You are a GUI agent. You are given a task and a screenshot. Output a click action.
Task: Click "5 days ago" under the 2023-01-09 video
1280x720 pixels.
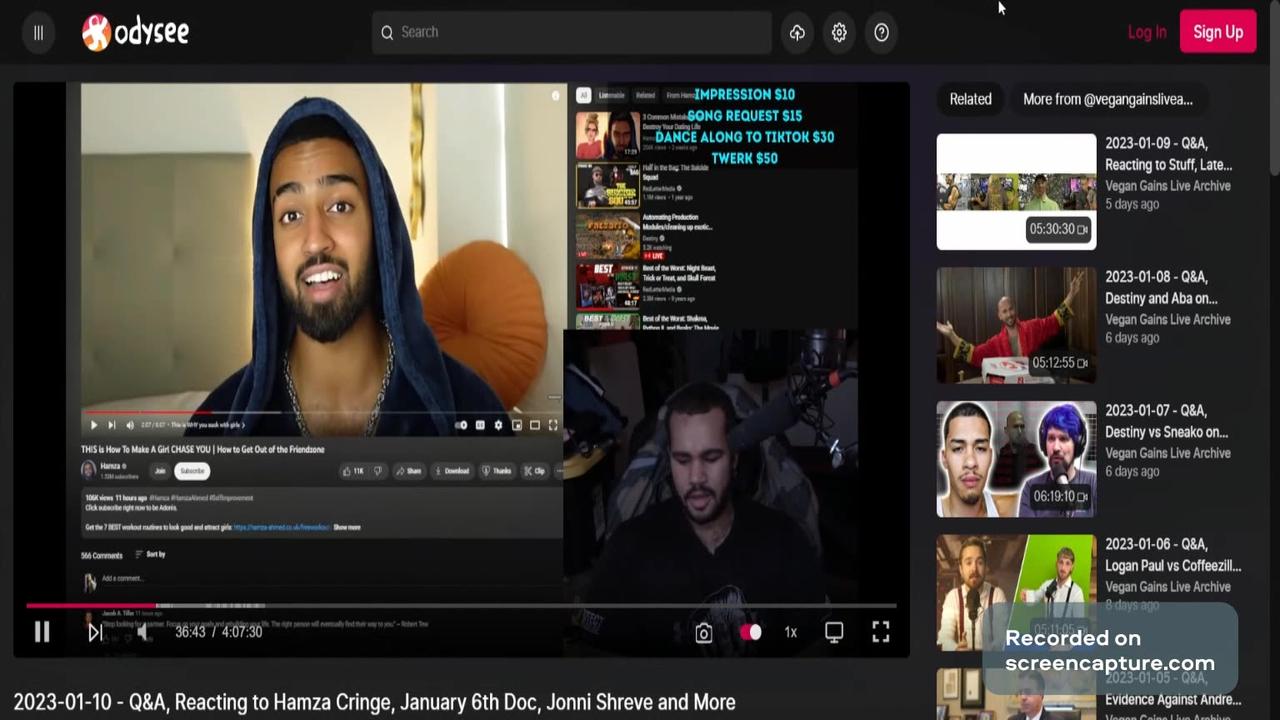coord(1132,204)
